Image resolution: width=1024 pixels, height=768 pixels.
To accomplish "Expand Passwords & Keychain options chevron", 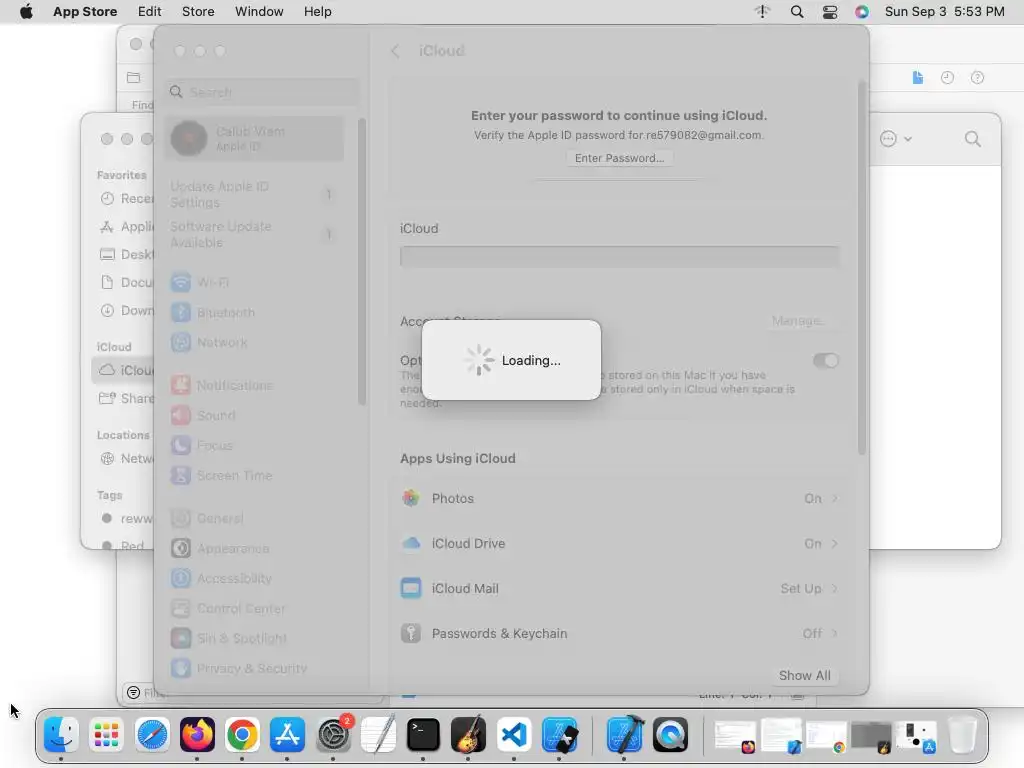I will tap(835, 633).
